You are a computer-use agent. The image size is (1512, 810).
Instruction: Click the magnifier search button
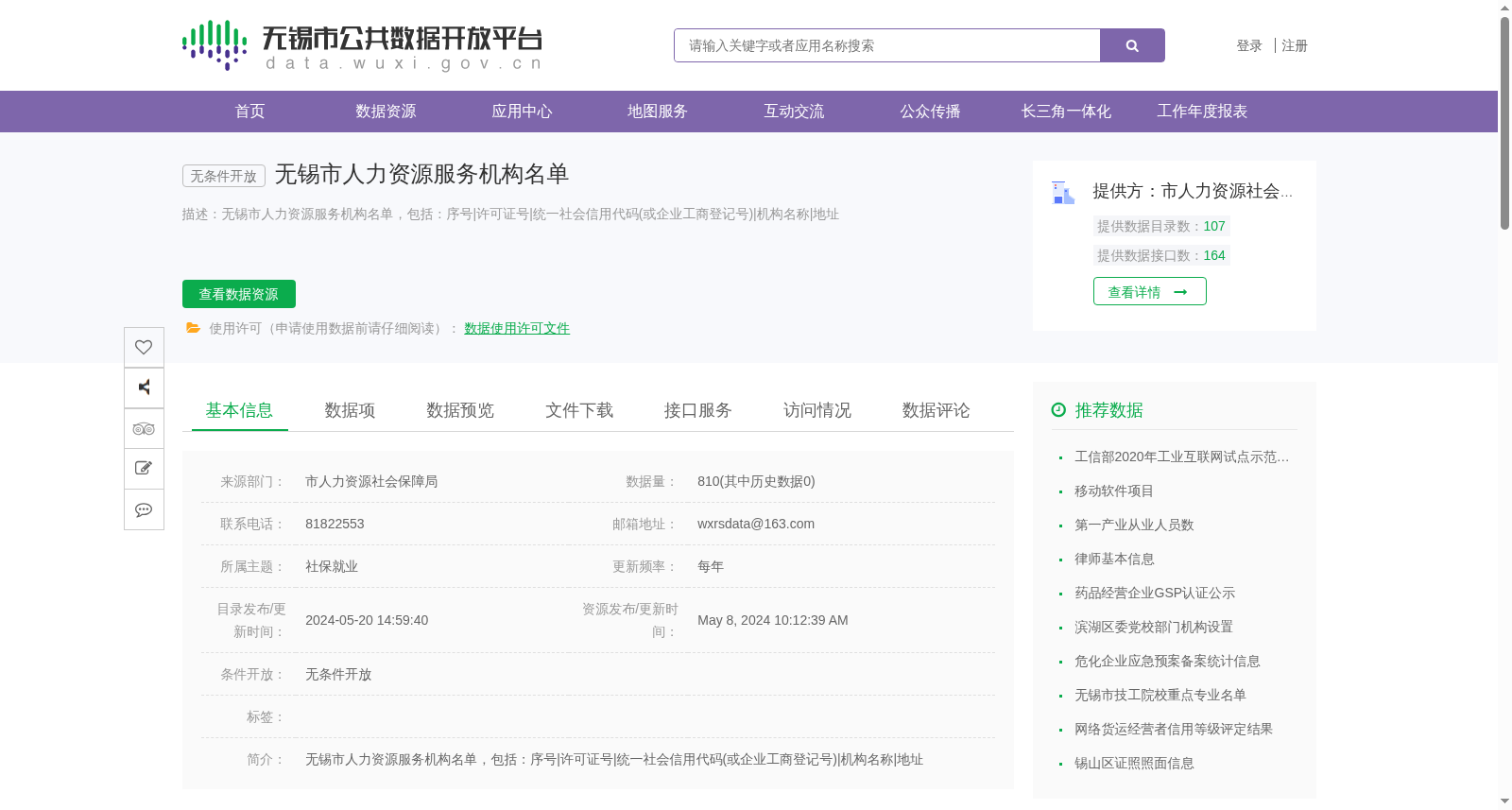click(x=1132, y=45)
